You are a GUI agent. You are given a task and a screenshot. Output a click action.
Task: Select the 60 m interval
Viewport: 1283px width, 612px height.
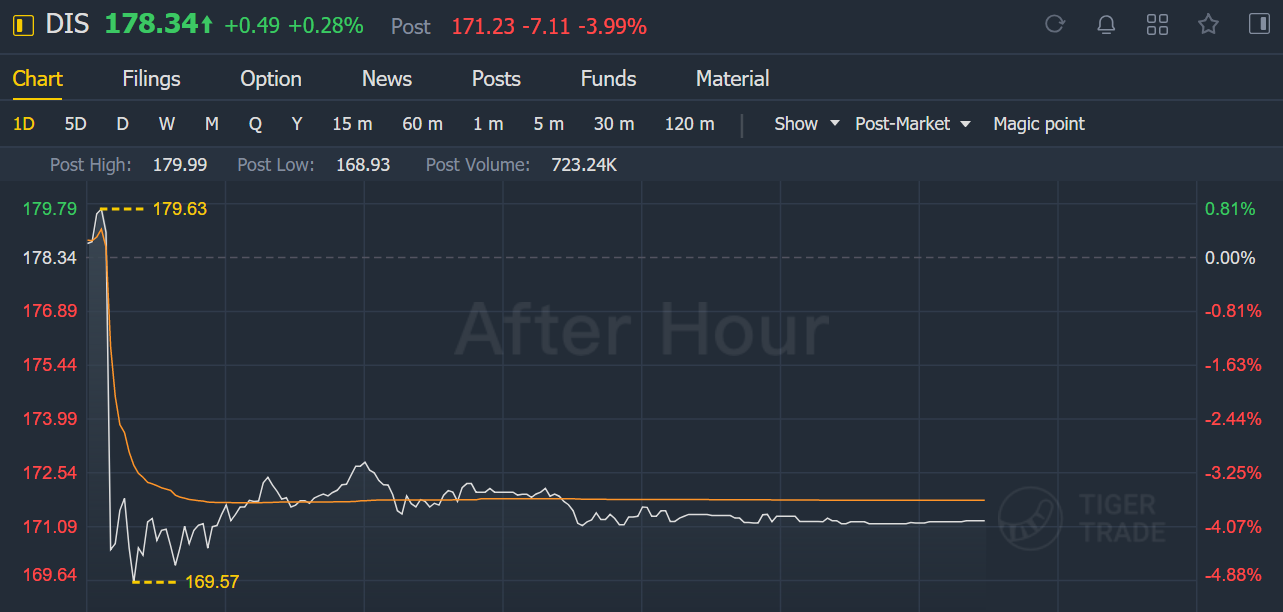(x=423, y=124)
